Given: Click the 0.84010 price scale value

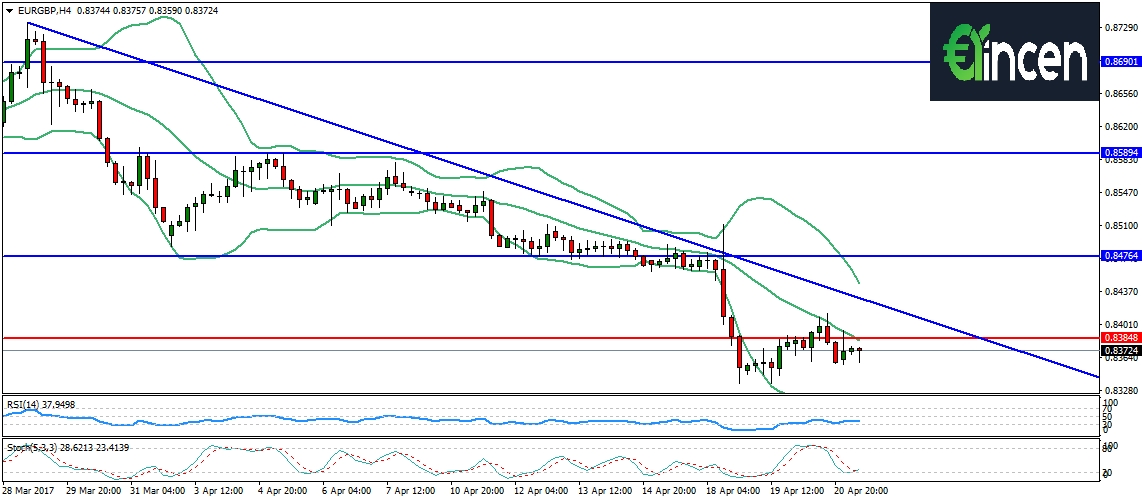Looking at the screenshot, I should [1120, 324].
